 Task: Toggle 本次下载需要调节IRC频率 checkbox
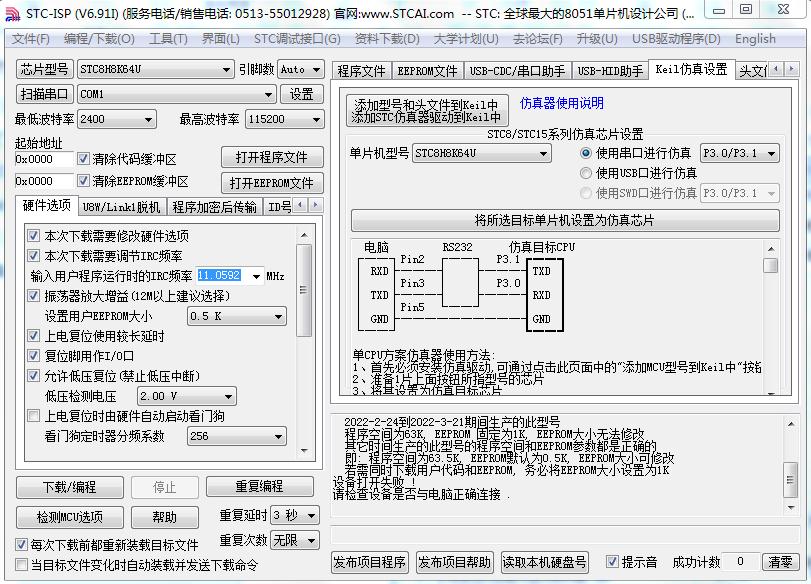tap(34, 256)
